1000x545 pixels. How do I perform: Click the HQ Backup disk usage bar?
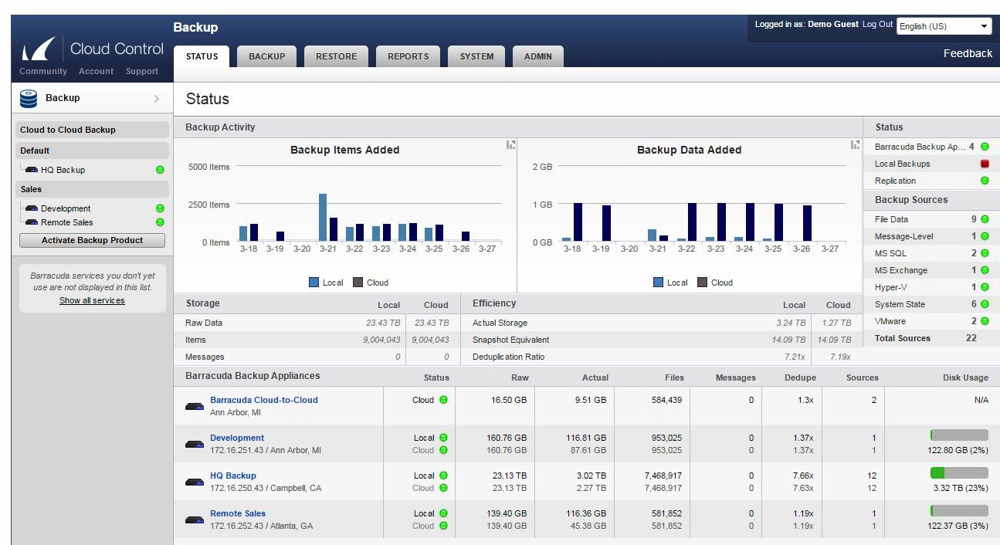(x=959, y=473)
